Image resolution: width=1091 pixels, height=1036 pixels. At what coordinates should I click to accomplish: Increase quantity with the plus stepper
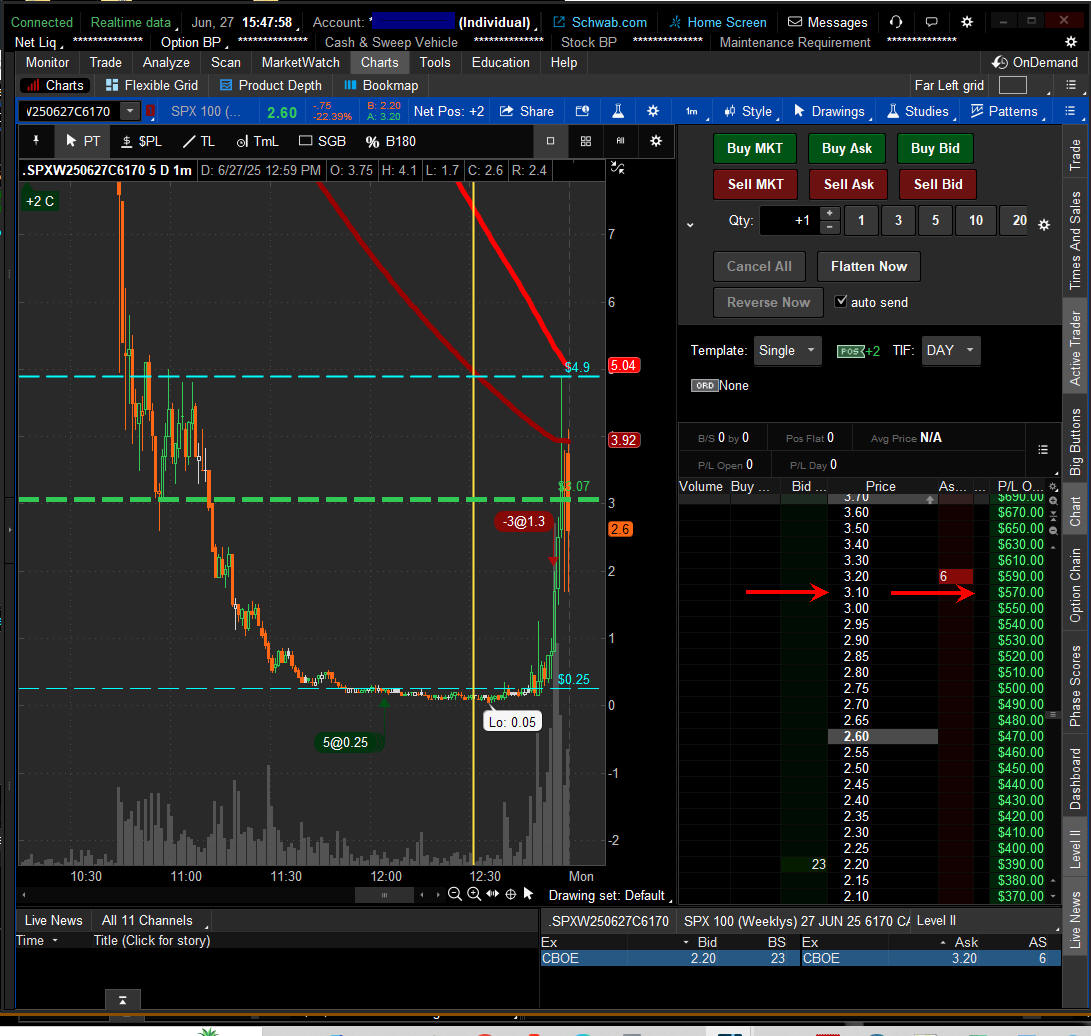coord(829,213)
